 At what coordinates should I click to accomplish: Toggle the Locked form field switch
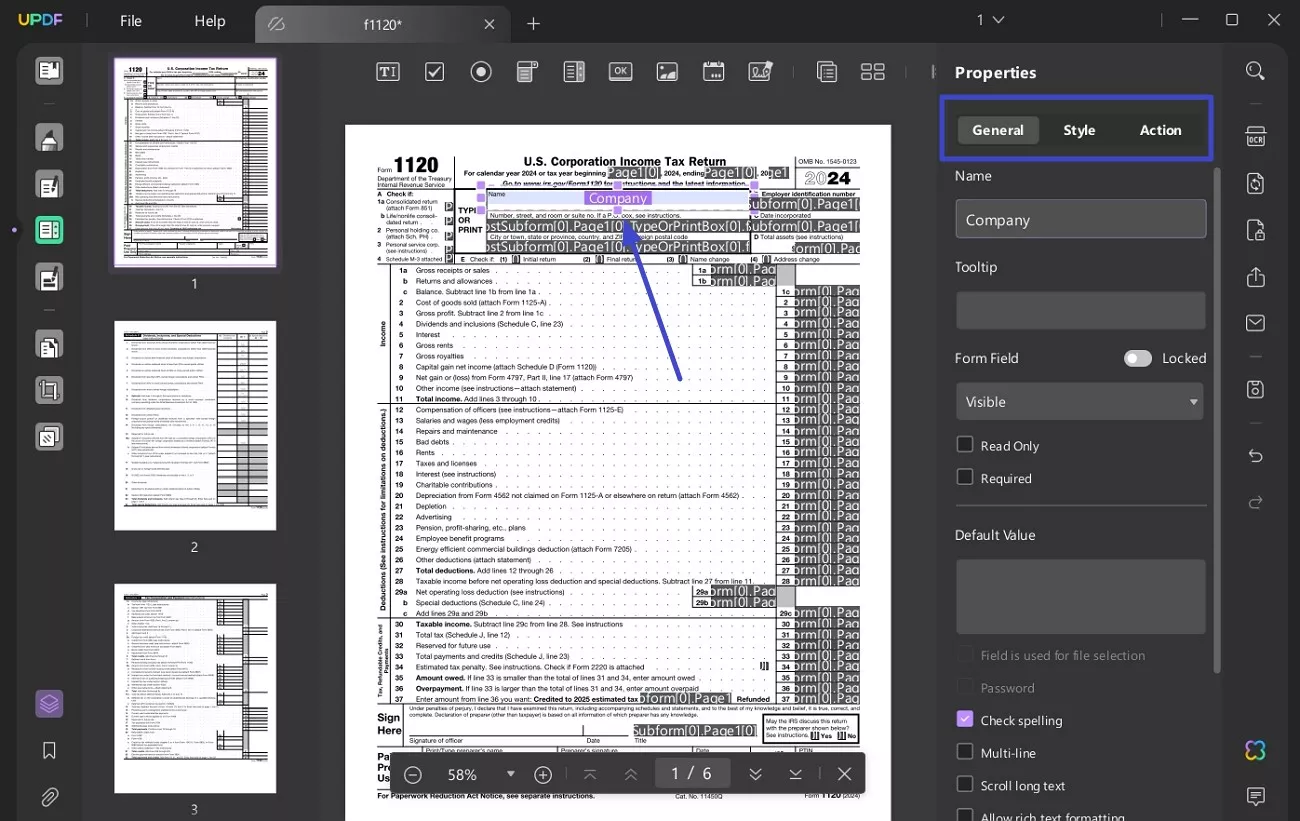point(1138,358)
